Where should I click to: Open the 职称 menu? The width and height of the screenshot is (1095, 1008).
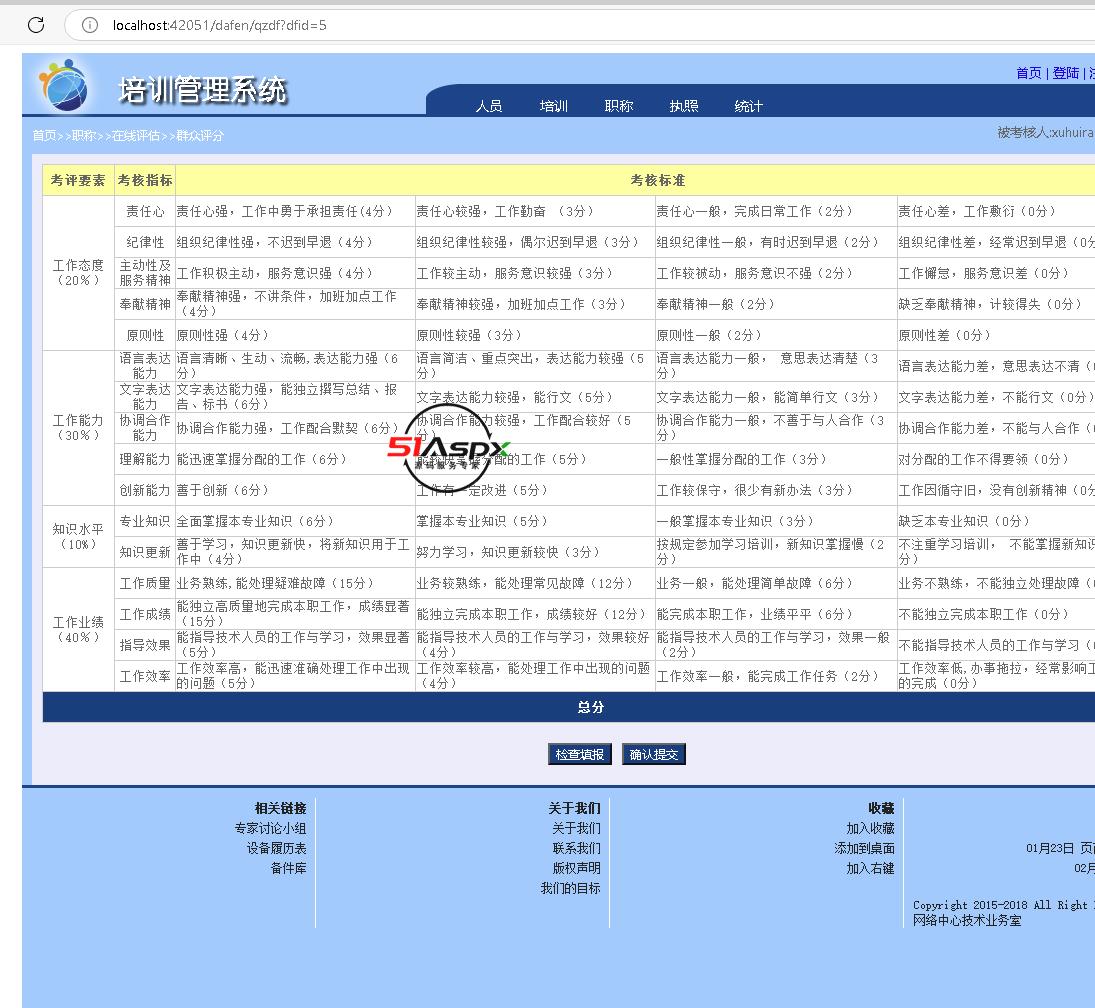tap(619, 106)
